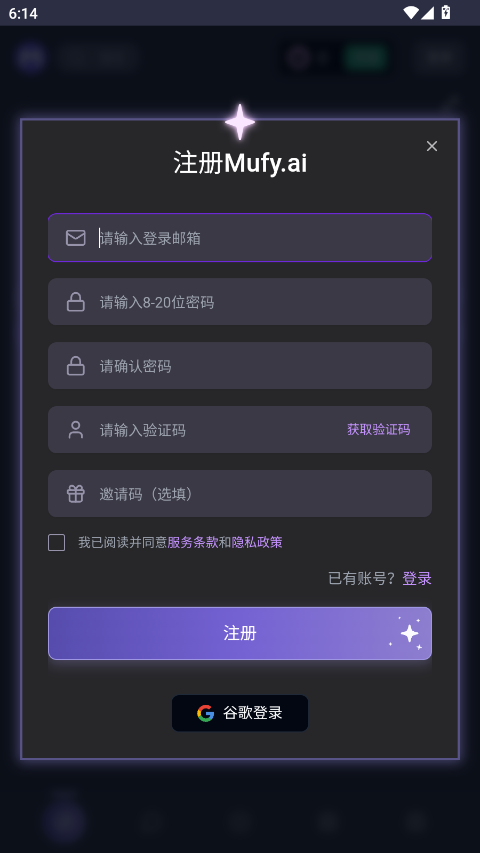Click the 登录 login link
The image size is (480, 853).
417,578
